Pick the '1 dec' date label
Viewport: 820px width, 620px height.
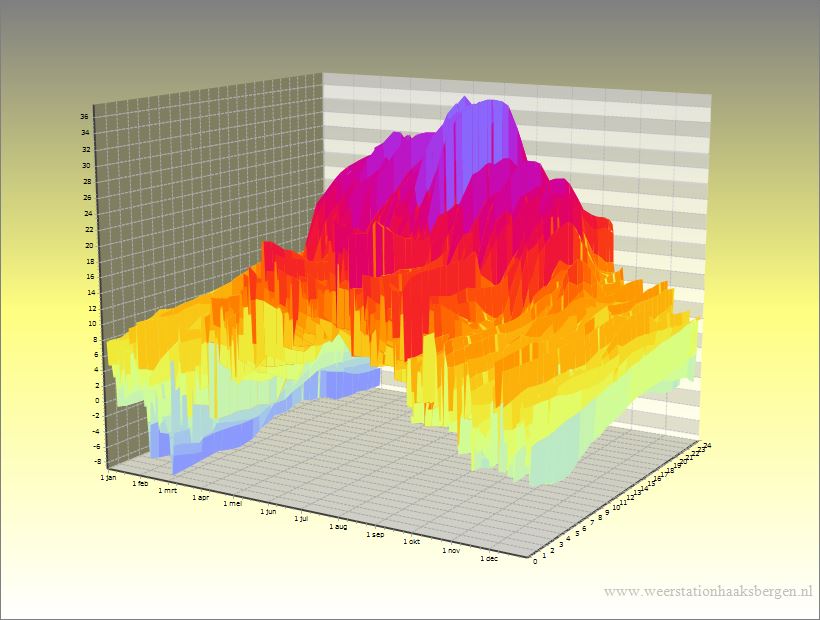point(489,558)
